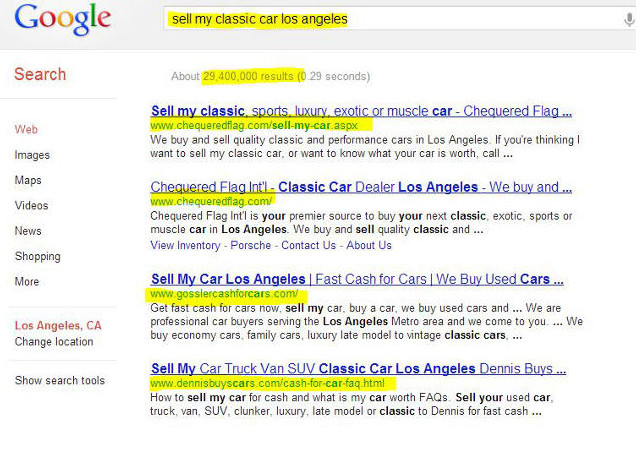Click the Los Angeles, CA location label
636x458 pixels.
click(x=58, y=325)
